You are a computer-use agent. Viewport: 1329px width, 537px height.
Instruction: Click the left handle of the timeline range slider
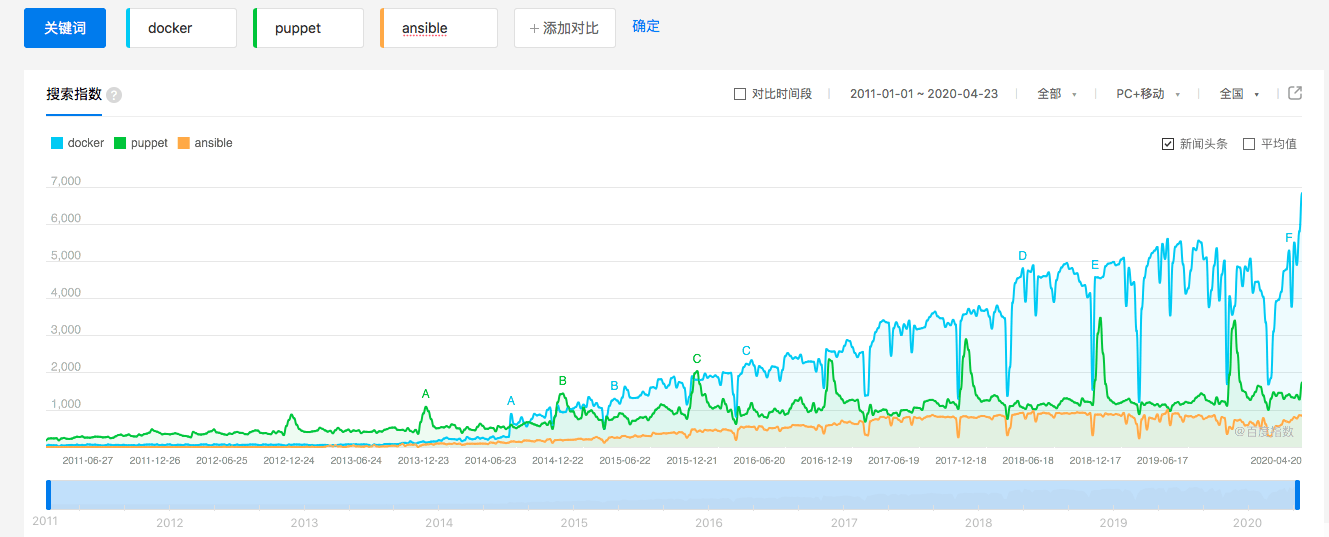click(48, 496)
